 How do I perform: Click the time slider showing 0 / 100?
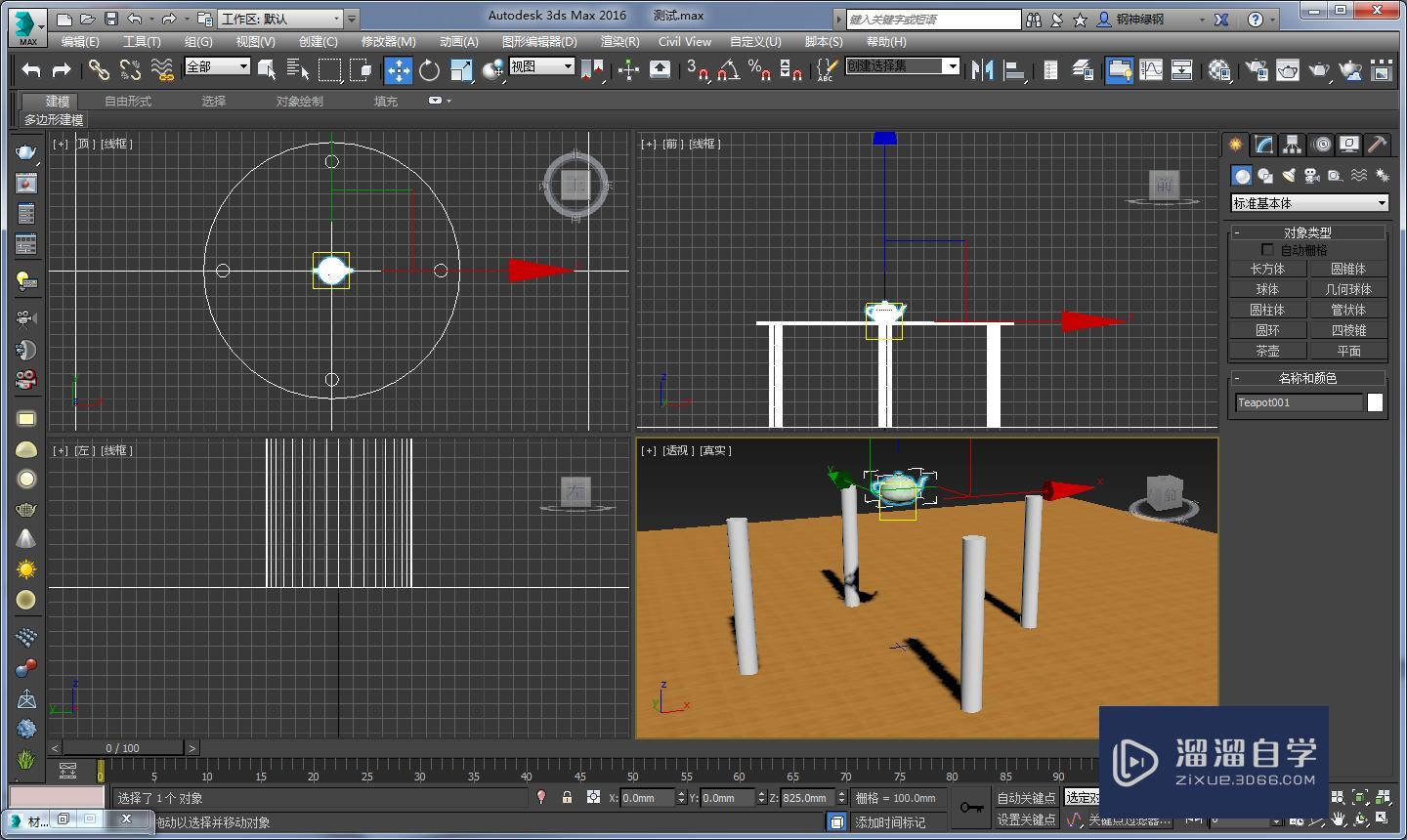click(x=123, y=748)
